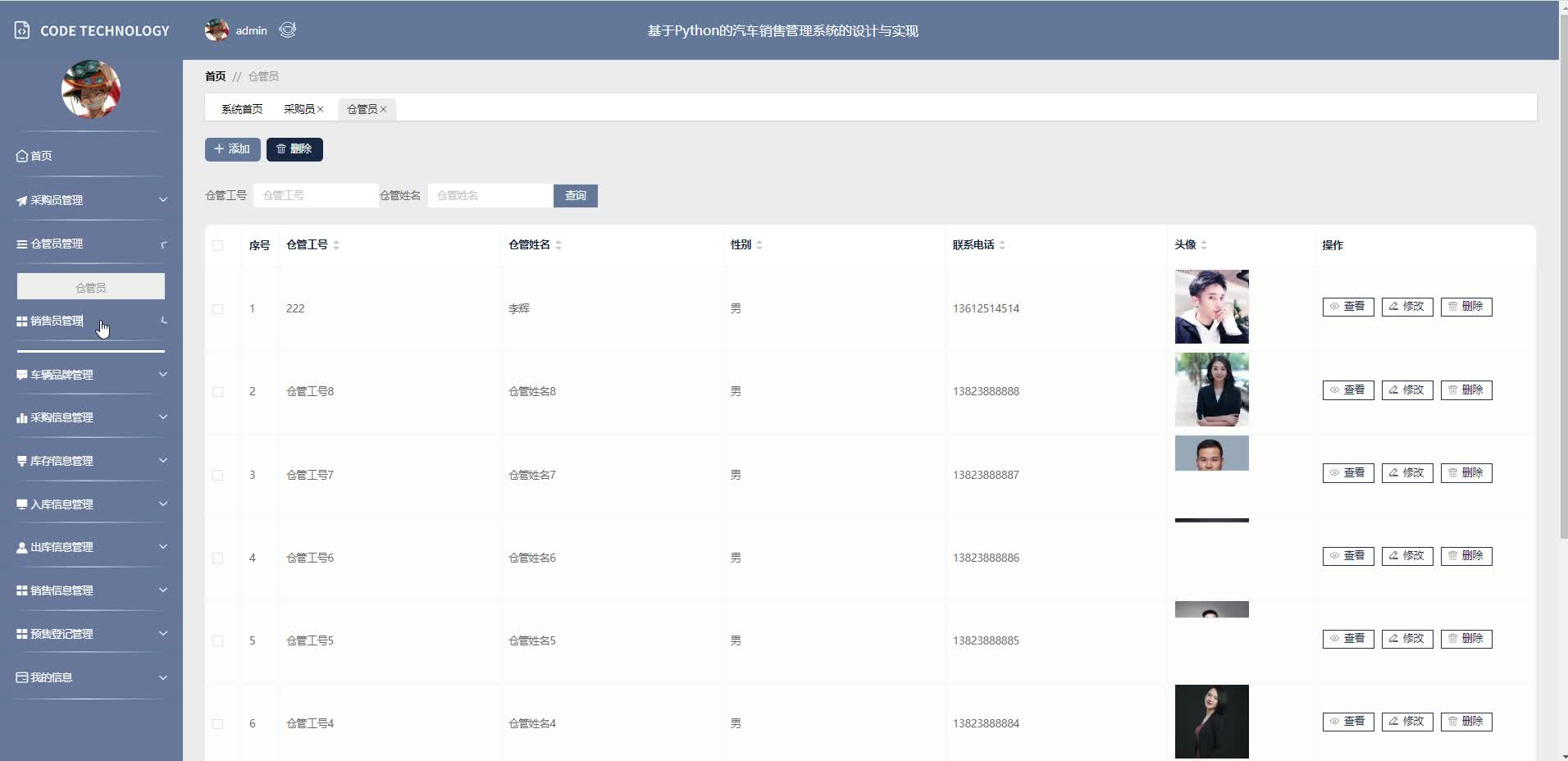Click 查看 for row 仓管工号6
1568x761 pixels.
point(1348,556)
